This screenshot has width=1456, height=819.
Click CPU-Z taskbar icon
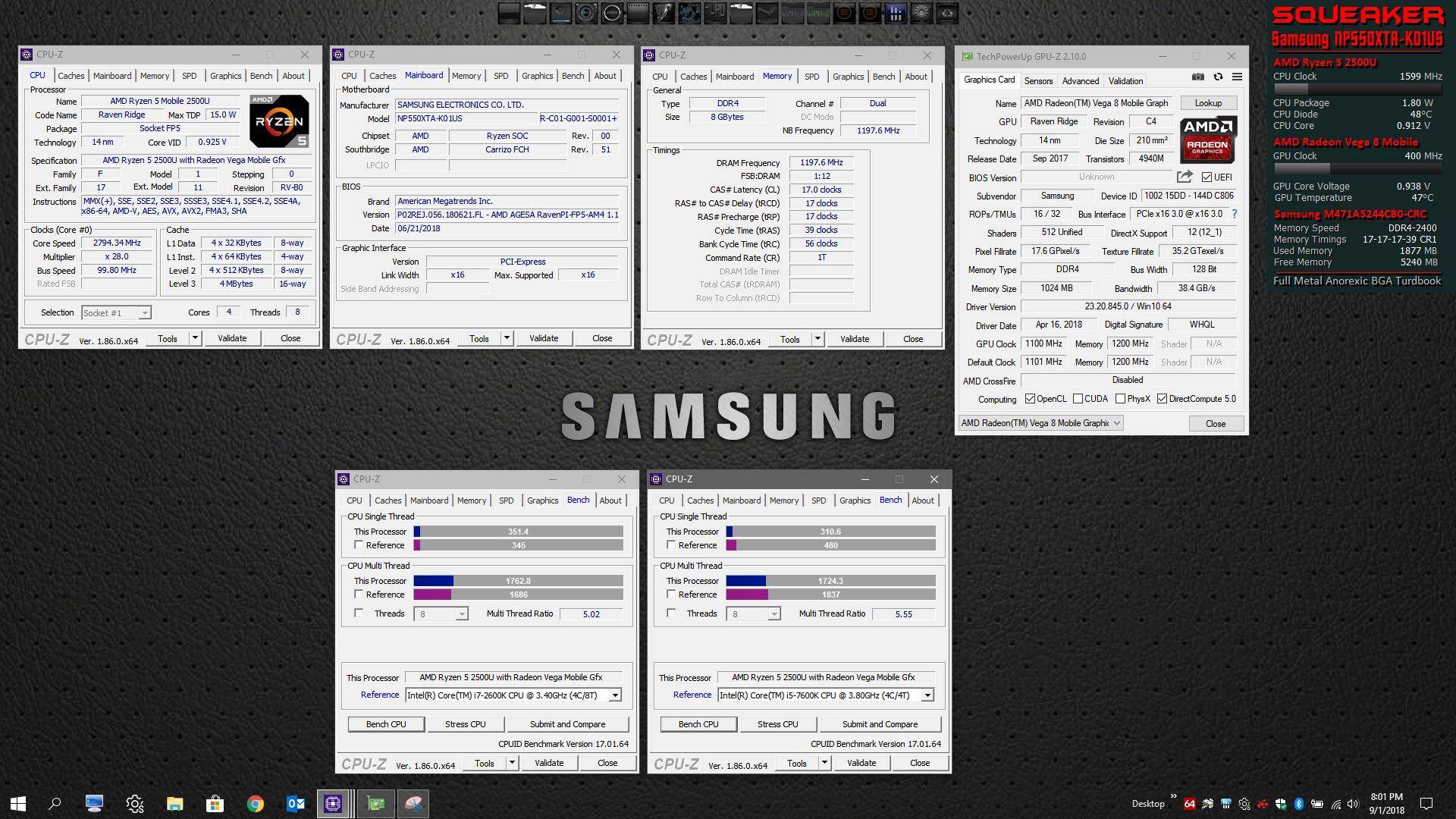(x=333, y=804)
